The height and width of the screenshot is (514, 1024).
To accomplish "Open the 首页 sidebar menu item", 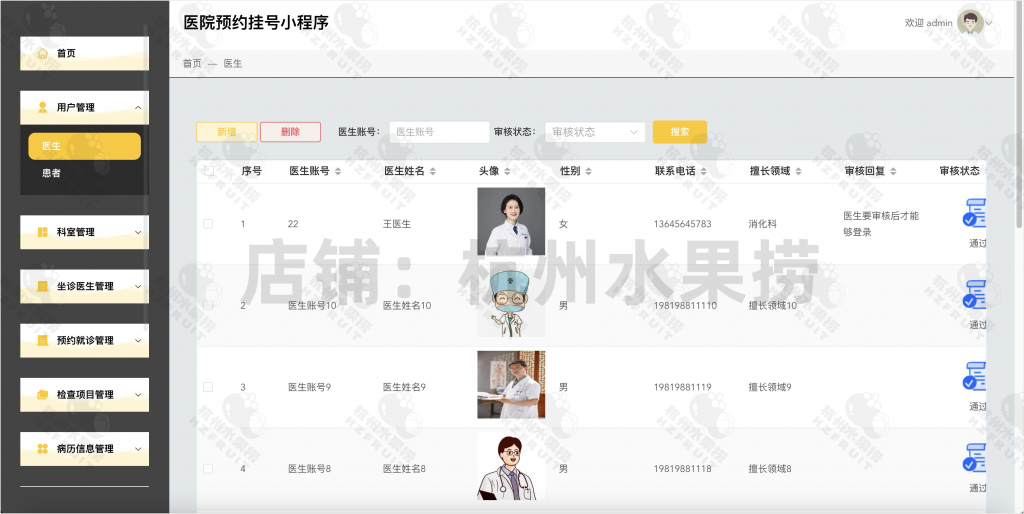I will [84, 53].
